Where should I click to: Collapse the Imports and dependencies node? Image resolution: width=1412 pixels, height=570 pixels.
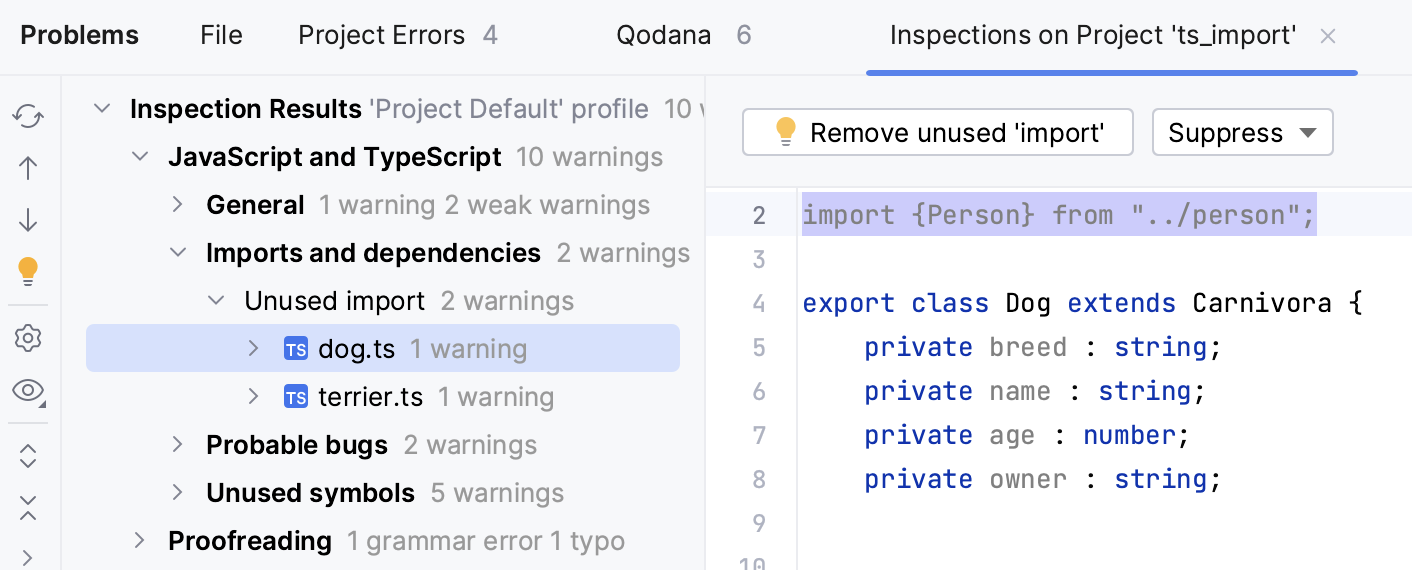click(178, 253)
